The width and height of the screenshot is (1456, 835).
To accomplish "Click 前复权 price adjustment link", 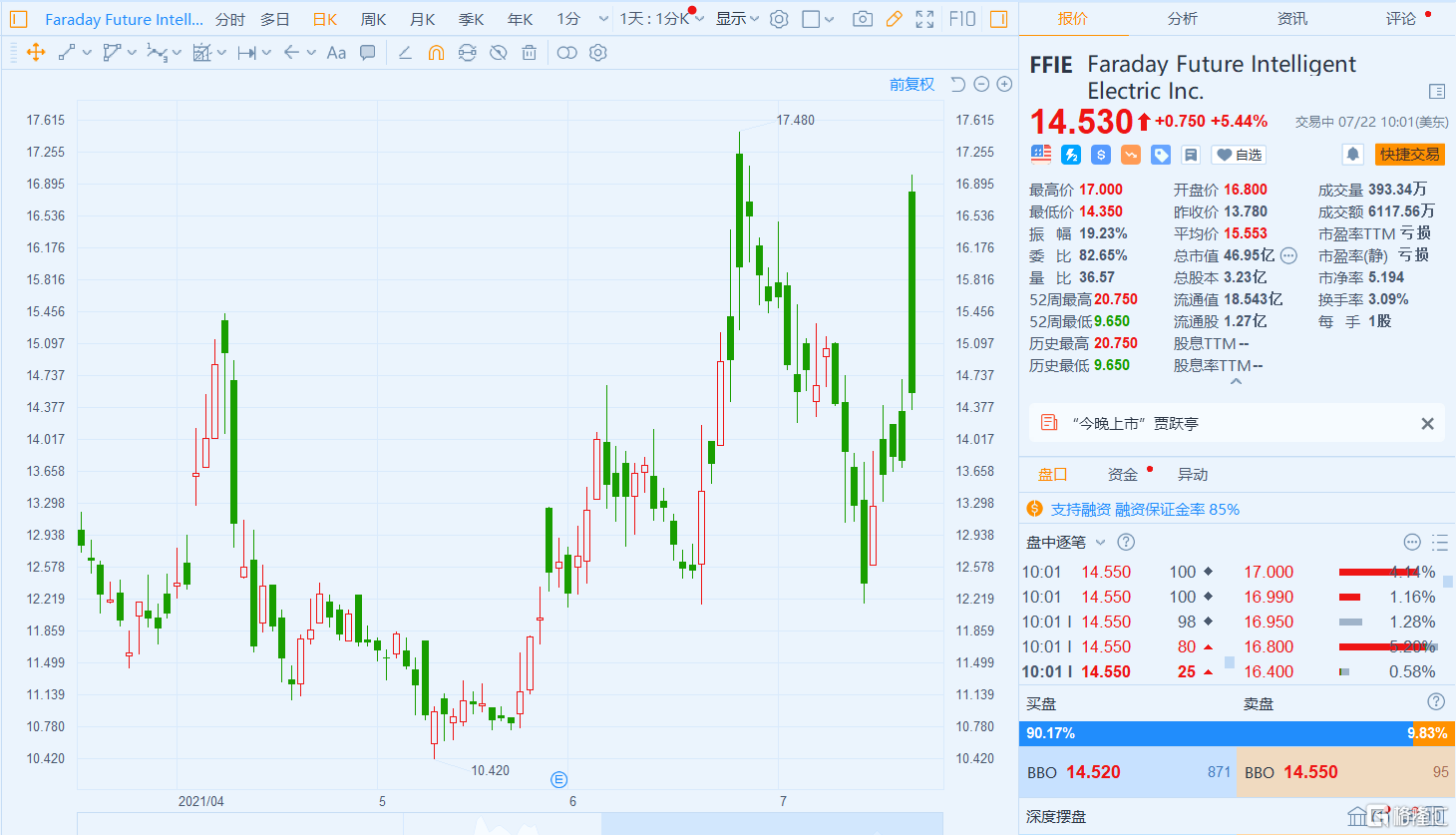I will pos(911,85).
